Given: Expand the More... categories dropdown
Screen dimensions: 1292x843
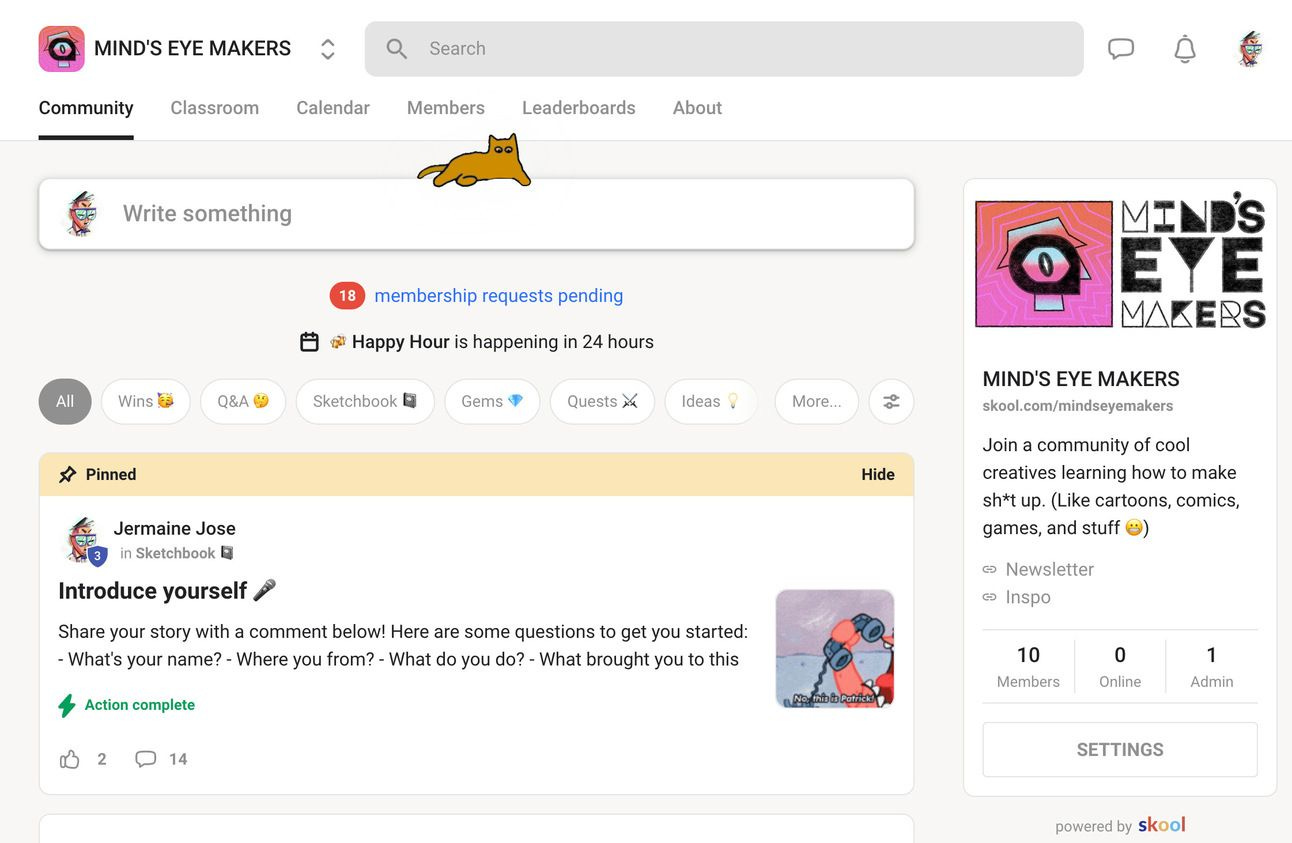Looking at the screenshot, I should click(817, 402).
